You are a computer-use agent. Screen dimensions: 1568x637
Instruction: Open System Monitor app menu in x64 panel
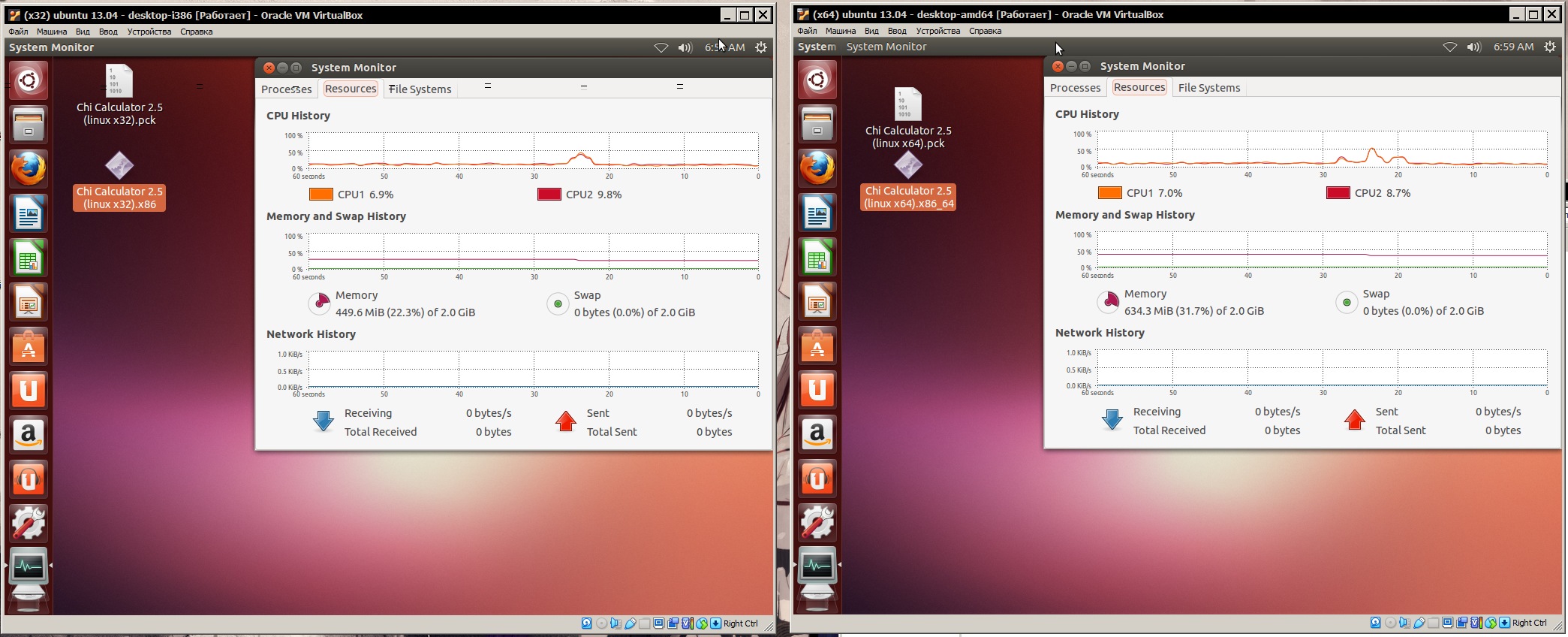pos(886,47)
